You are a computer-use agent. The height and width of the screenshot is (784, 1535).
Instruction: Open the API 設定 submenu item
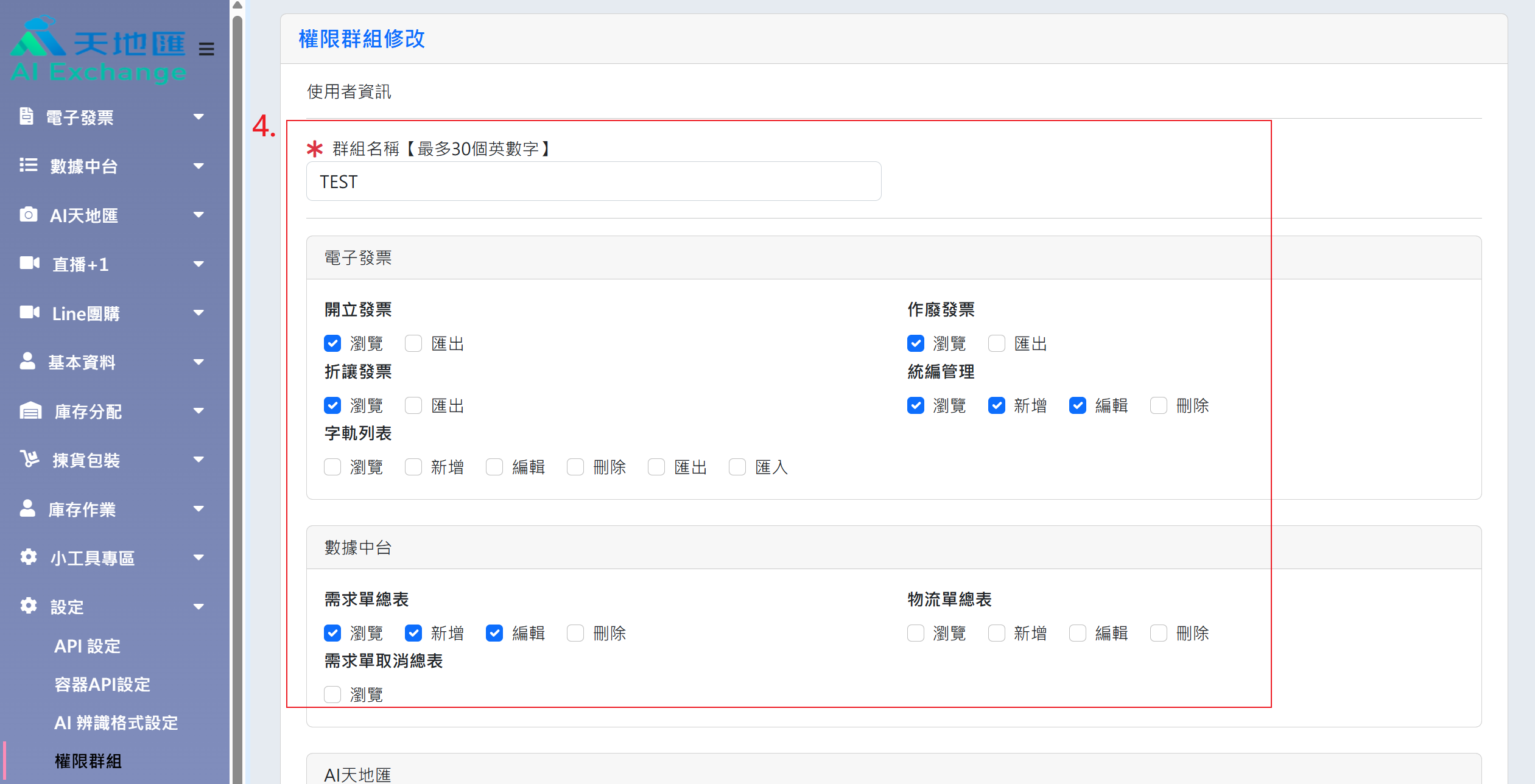[x=87, y=646]
